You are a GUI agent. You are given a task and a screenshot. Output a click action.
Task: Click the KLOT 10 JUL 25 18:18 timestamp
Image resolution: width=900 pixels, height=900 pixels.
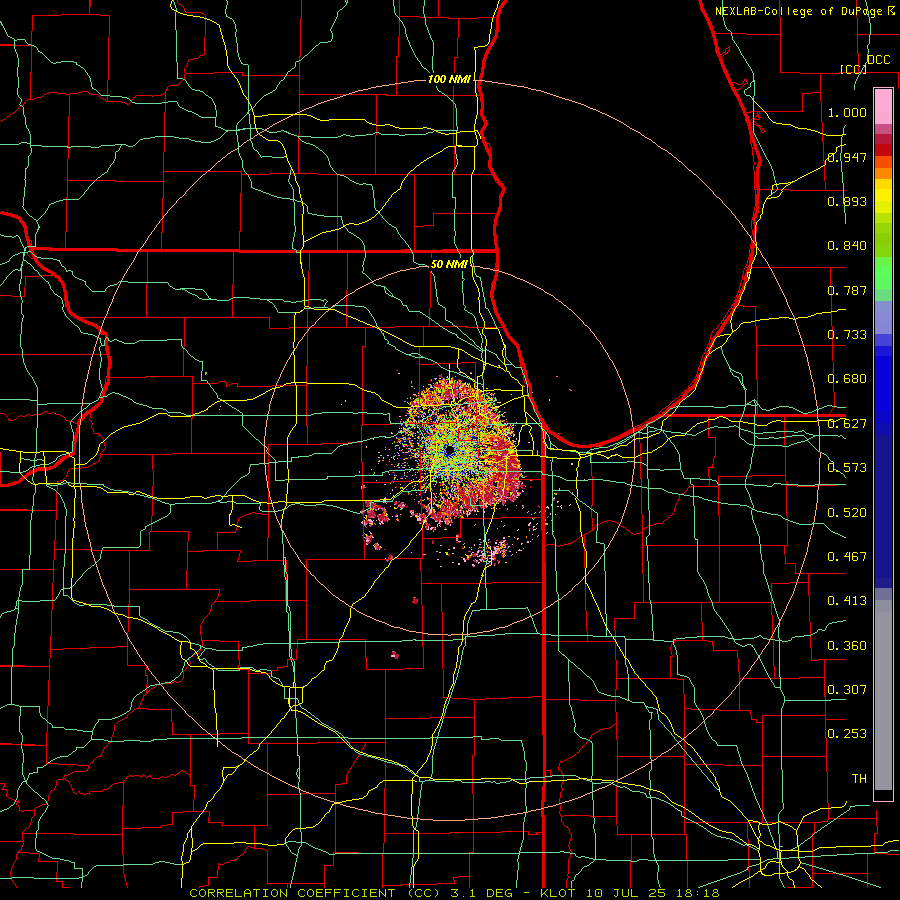click(630, 893)
